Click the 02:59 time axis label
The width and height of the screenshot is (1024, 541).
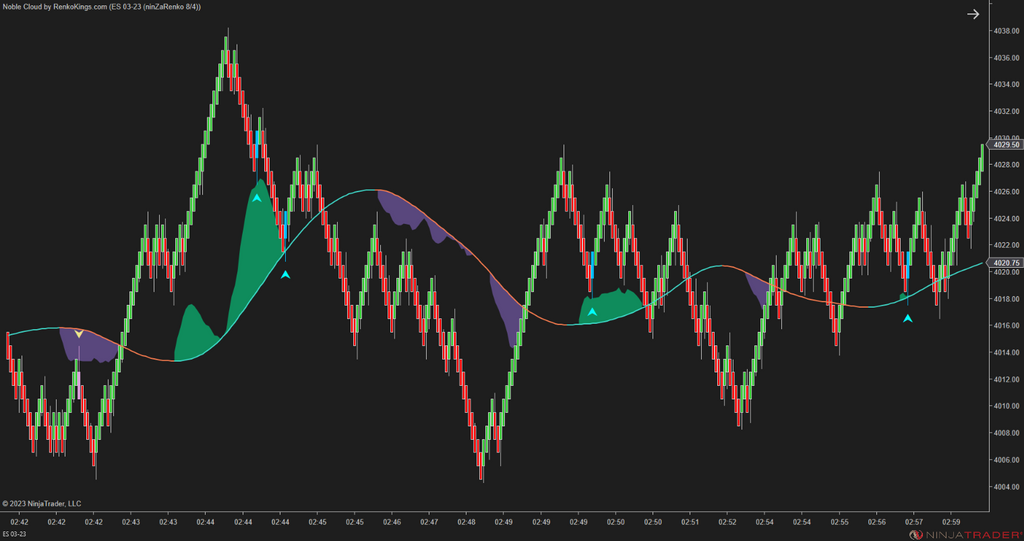point(952,522)
